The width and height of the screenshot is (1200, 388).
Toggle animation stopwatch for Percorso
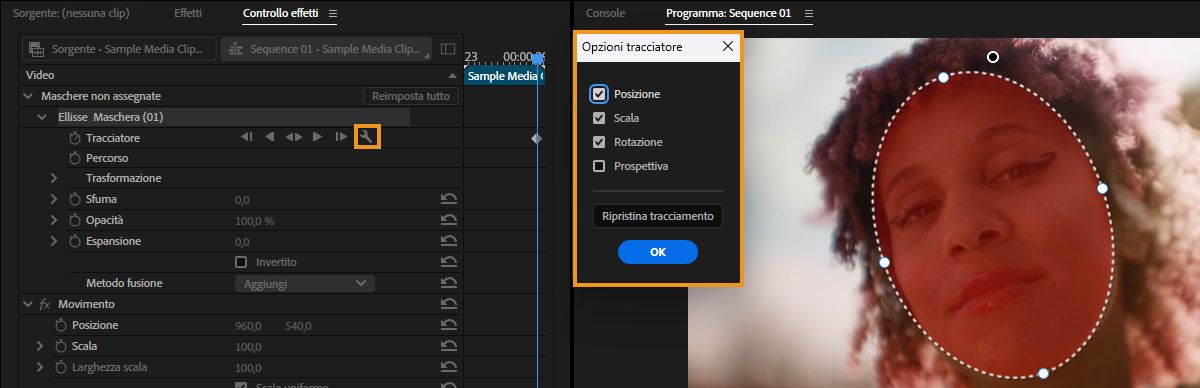tap(74, 158)
